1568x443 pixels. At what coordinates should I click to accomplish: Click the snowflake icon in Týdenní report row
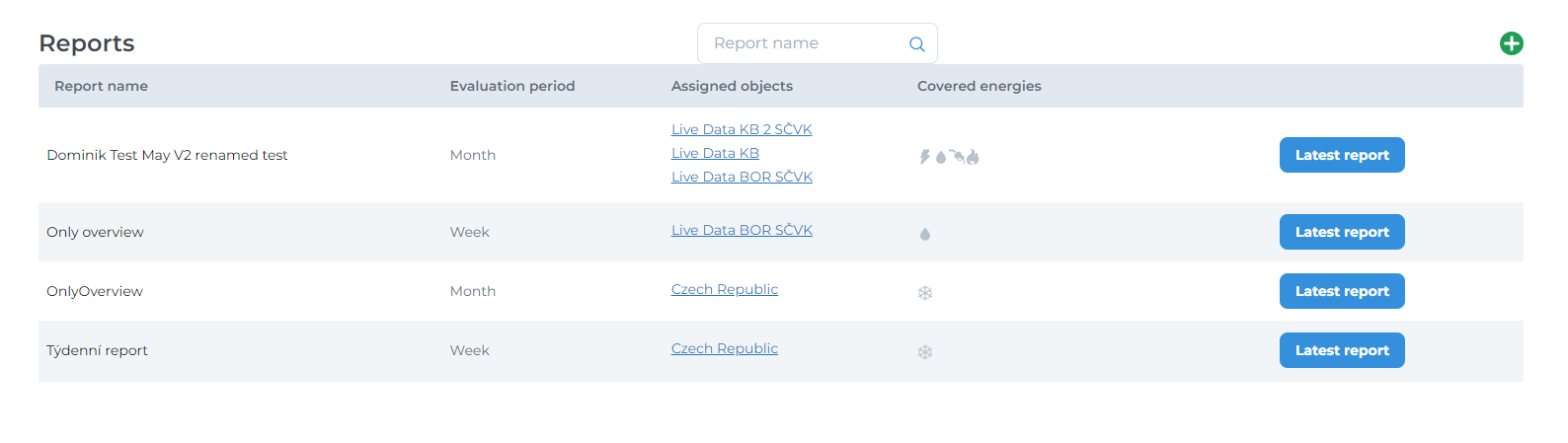coord(925,352)
